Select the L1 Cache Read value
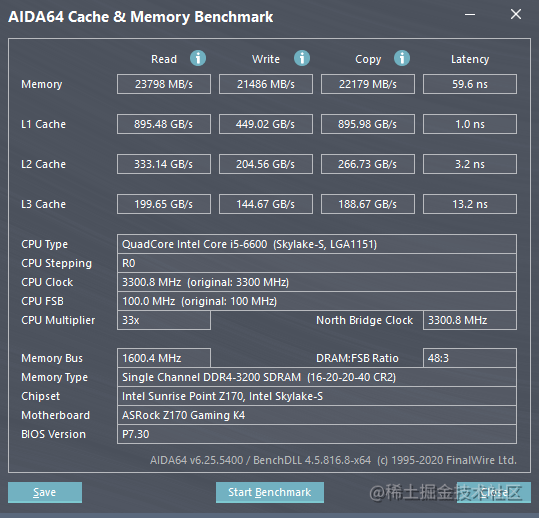The height and width of the screenshot is (518, 539). coord(164,124)
